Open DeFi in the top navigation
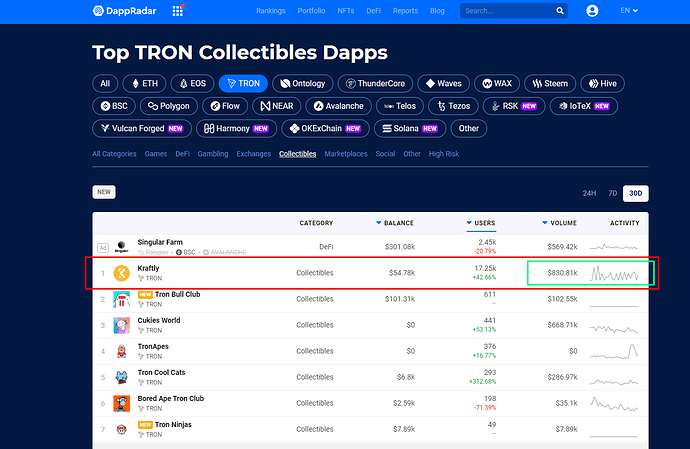 (373, 11)
